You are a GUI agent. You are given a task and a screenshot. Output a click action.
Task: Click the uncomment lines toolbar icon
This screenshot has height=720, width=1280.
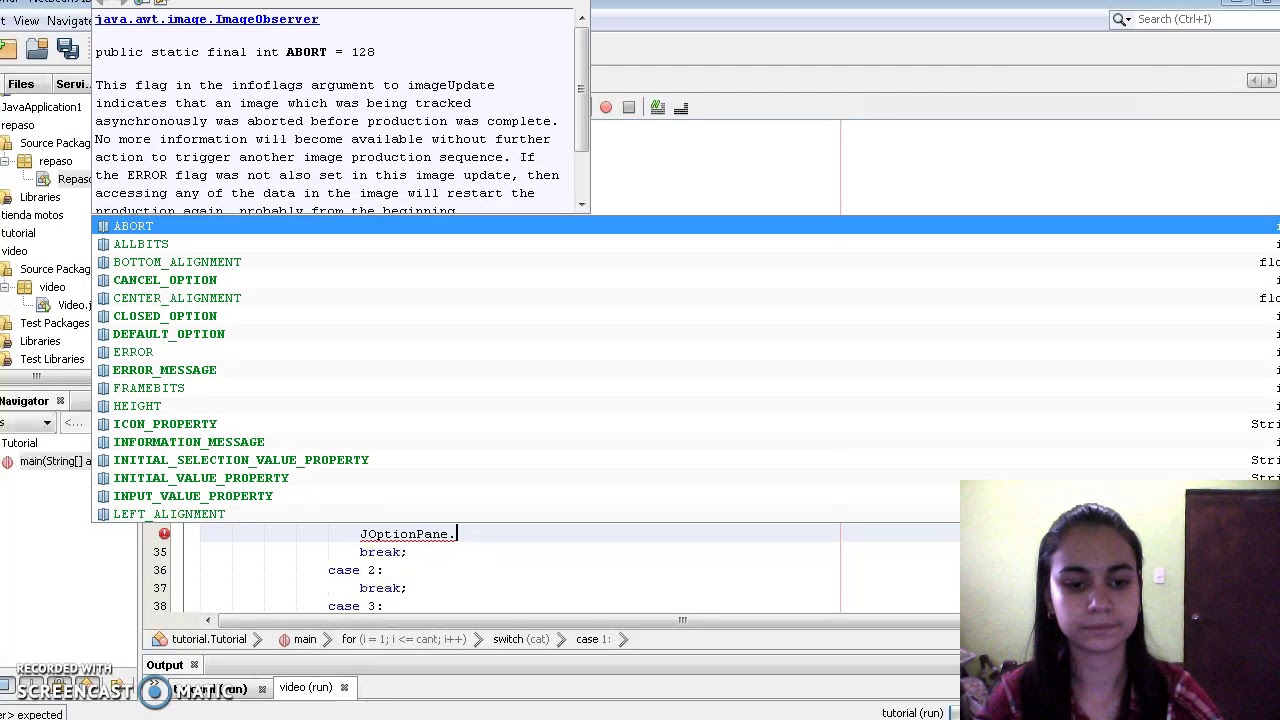[x=681, y=107]
